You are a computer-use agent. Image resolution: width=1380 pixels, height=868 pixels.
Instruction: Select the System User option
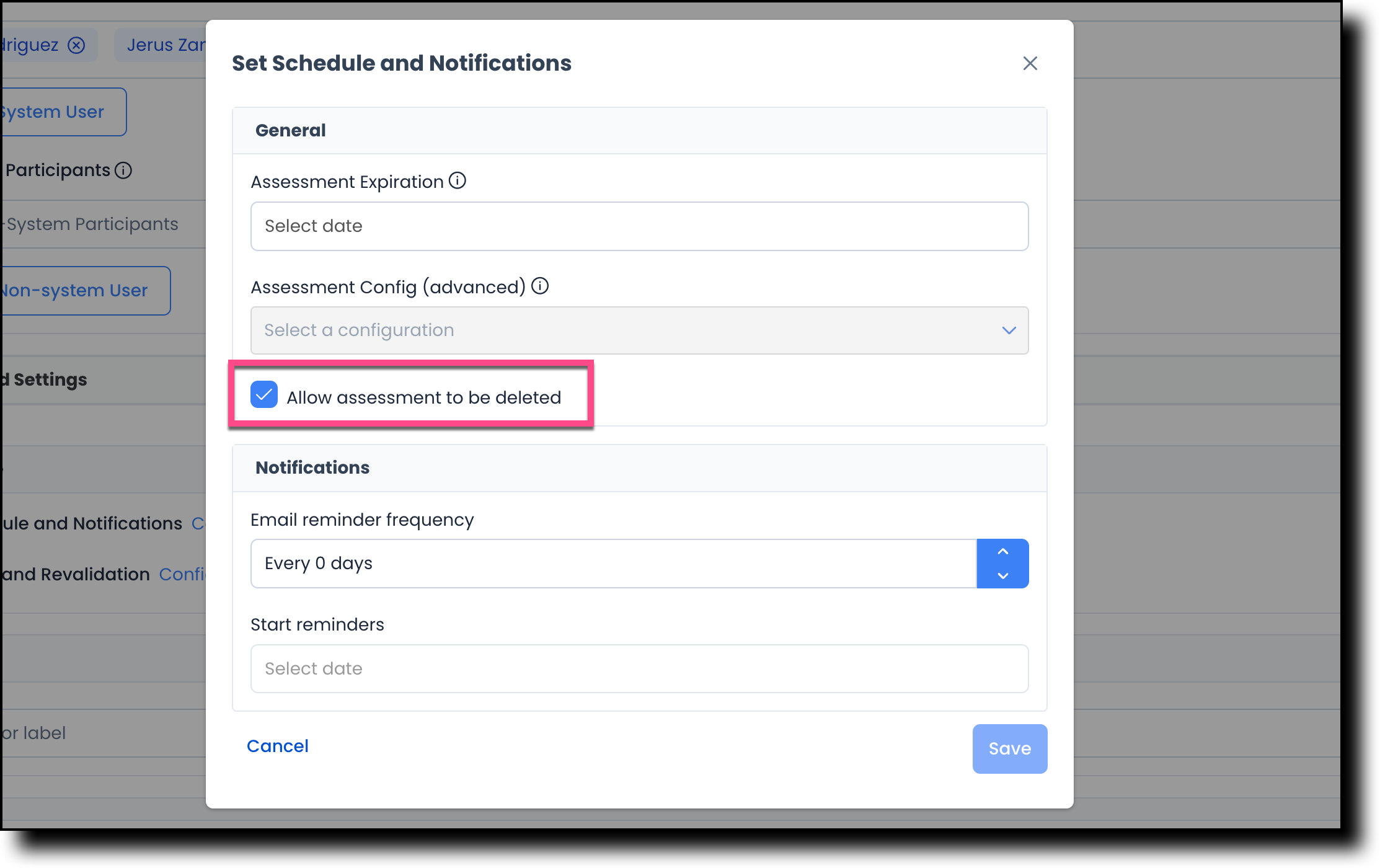tap(51, 112)
